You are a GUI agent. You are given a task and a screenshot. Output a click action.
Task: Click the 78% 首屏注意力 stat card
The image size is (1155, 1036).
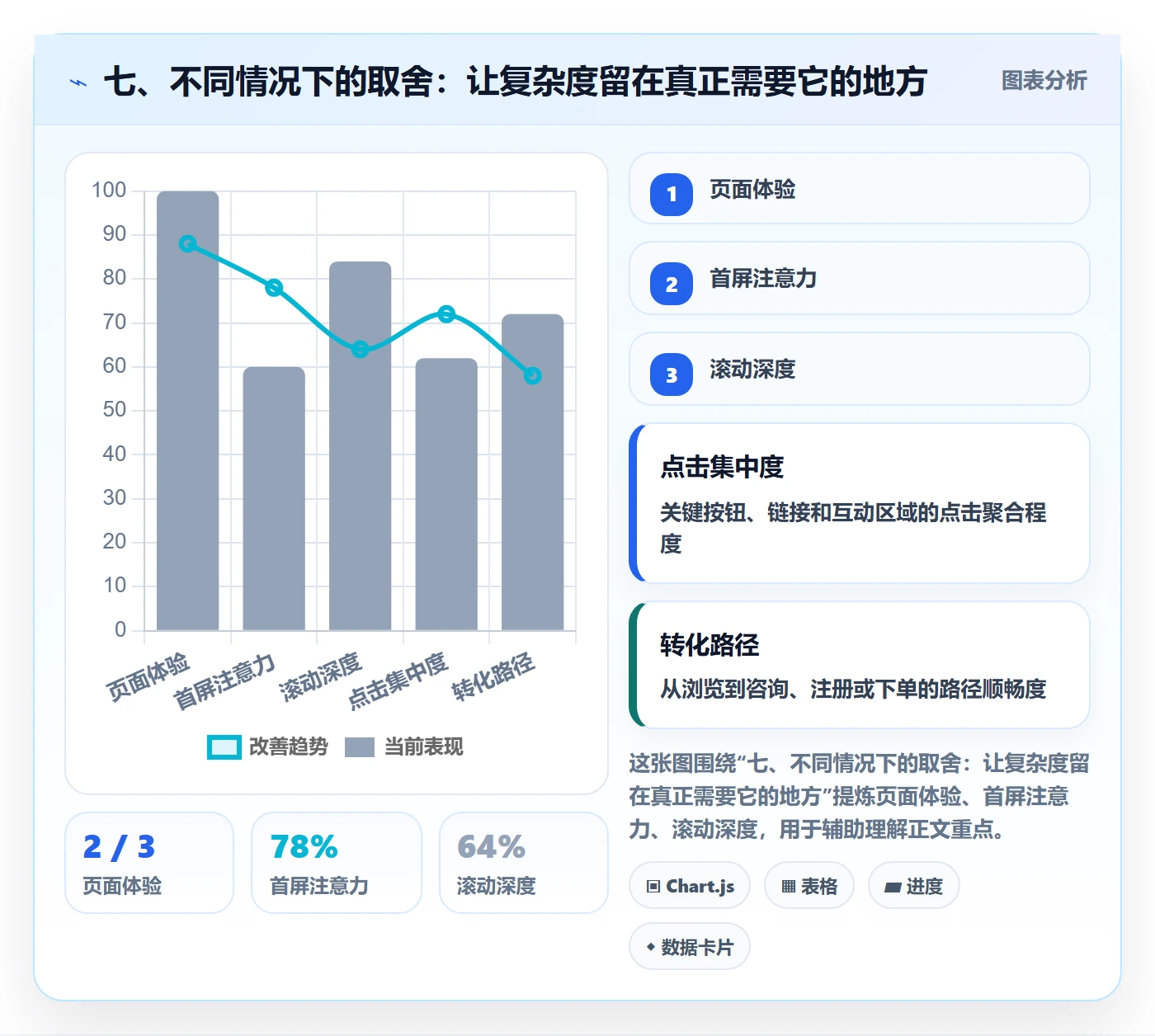[337, 863]
